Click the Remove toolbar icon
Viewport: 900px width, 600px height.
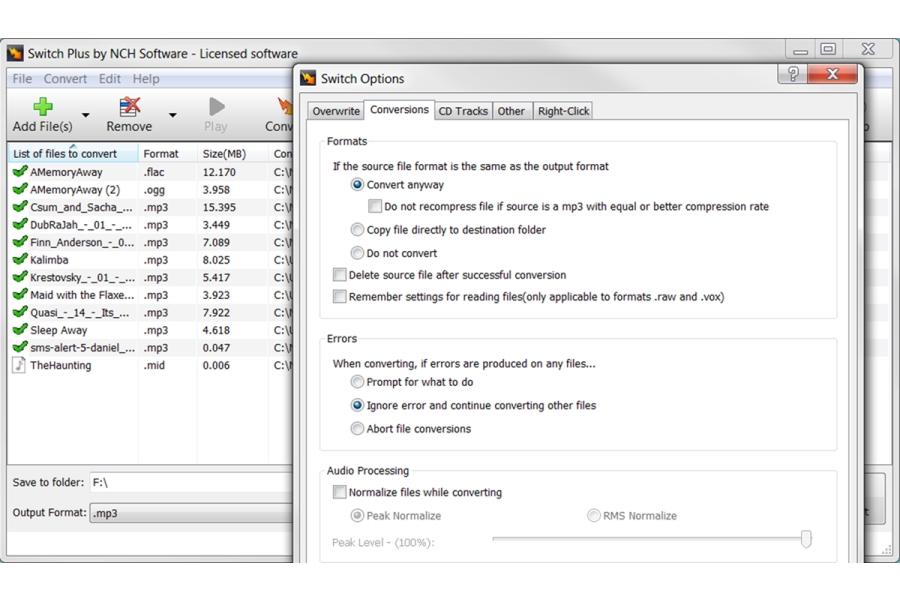130,106
